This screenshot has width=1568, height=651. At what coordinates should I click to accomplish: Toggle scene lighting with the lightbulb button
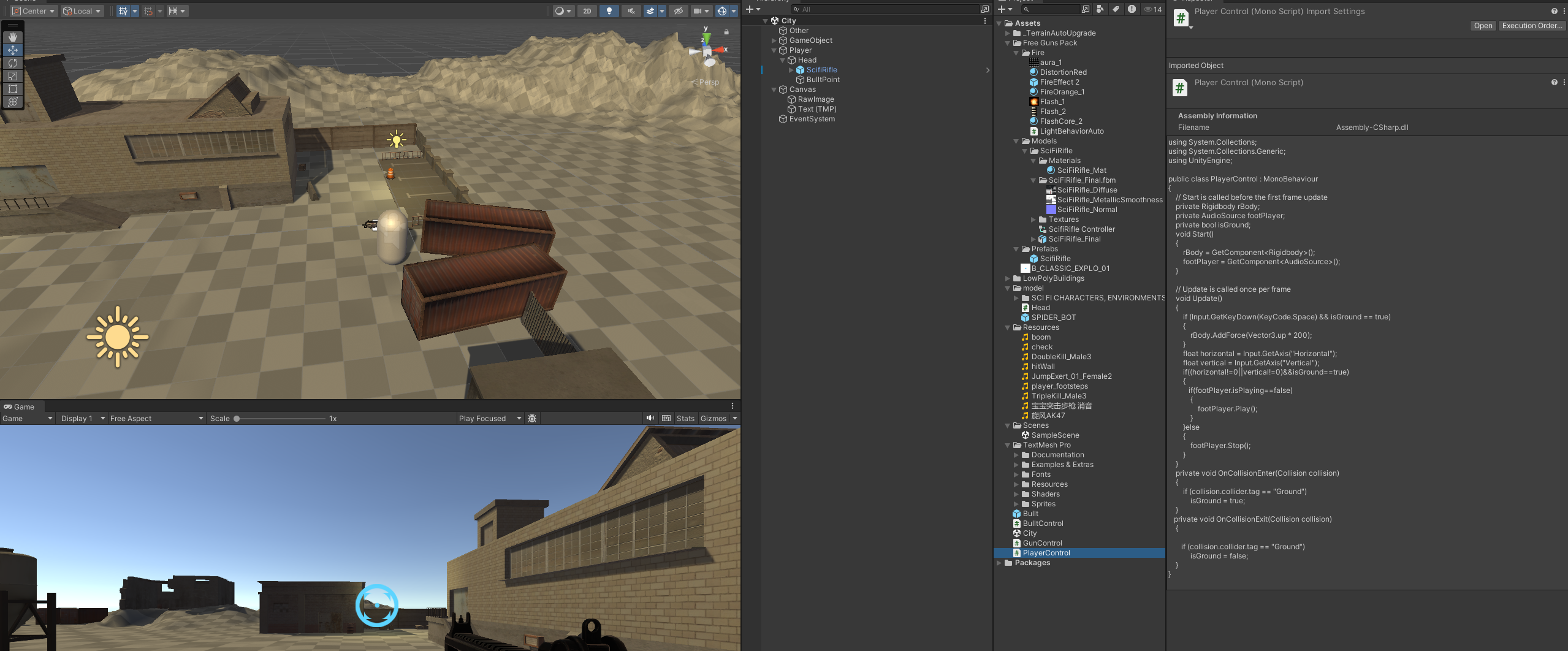609,11
